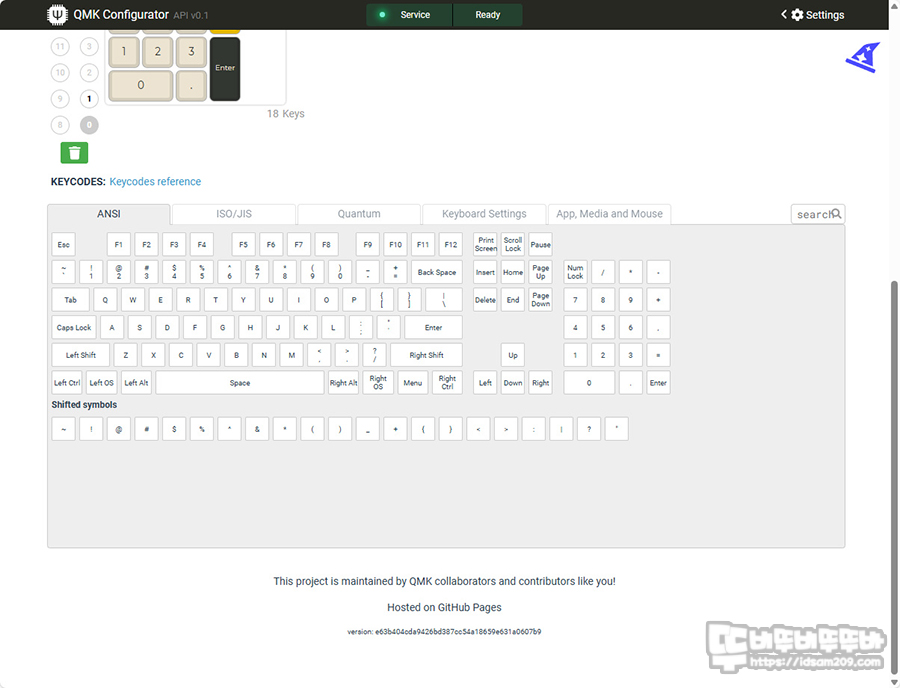Select layer 11 circle

click(60, 46)
